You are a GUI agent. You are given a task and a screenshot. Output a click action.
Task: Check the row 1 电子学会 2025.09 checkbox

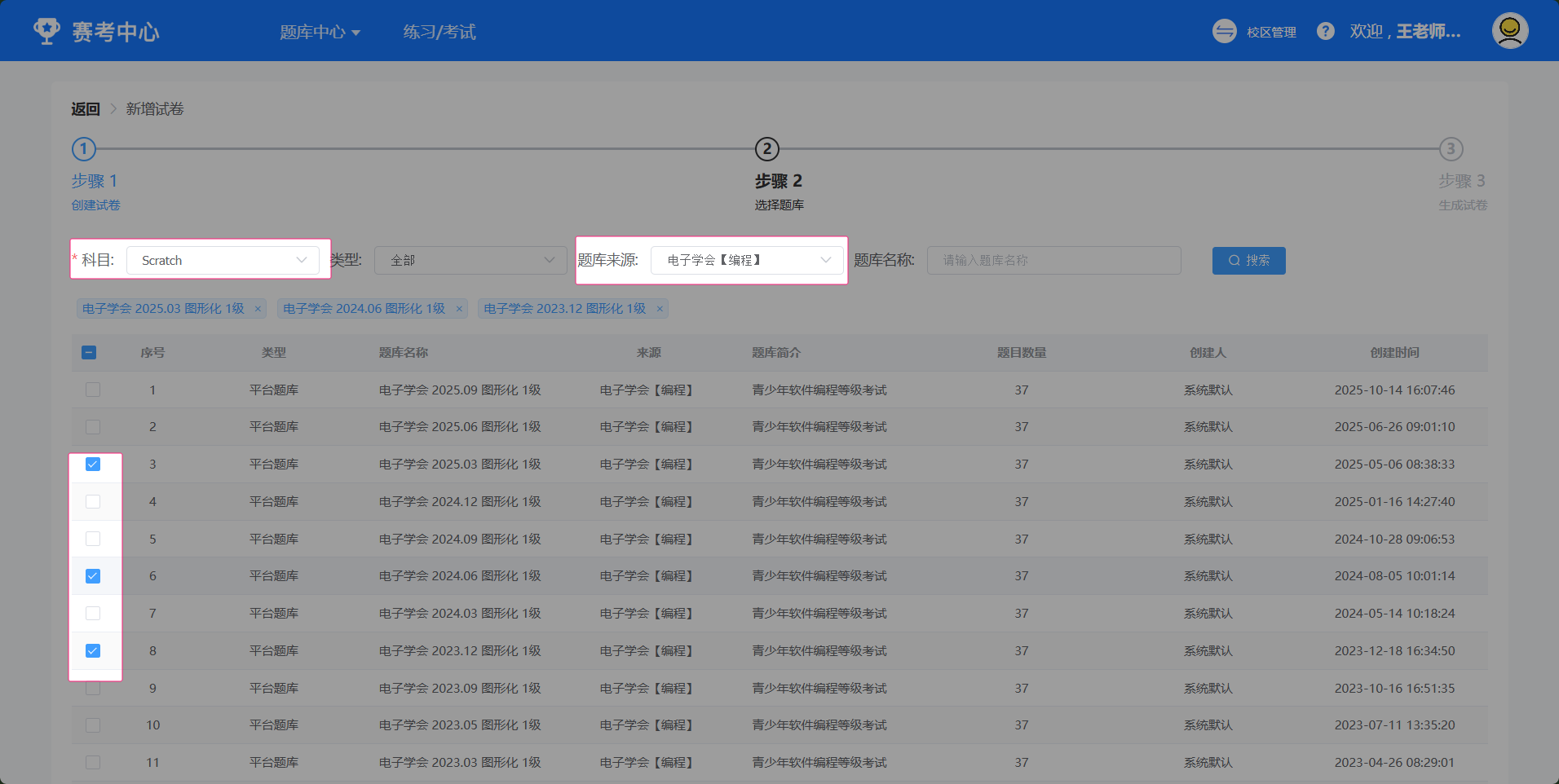[x=93, y=390]
